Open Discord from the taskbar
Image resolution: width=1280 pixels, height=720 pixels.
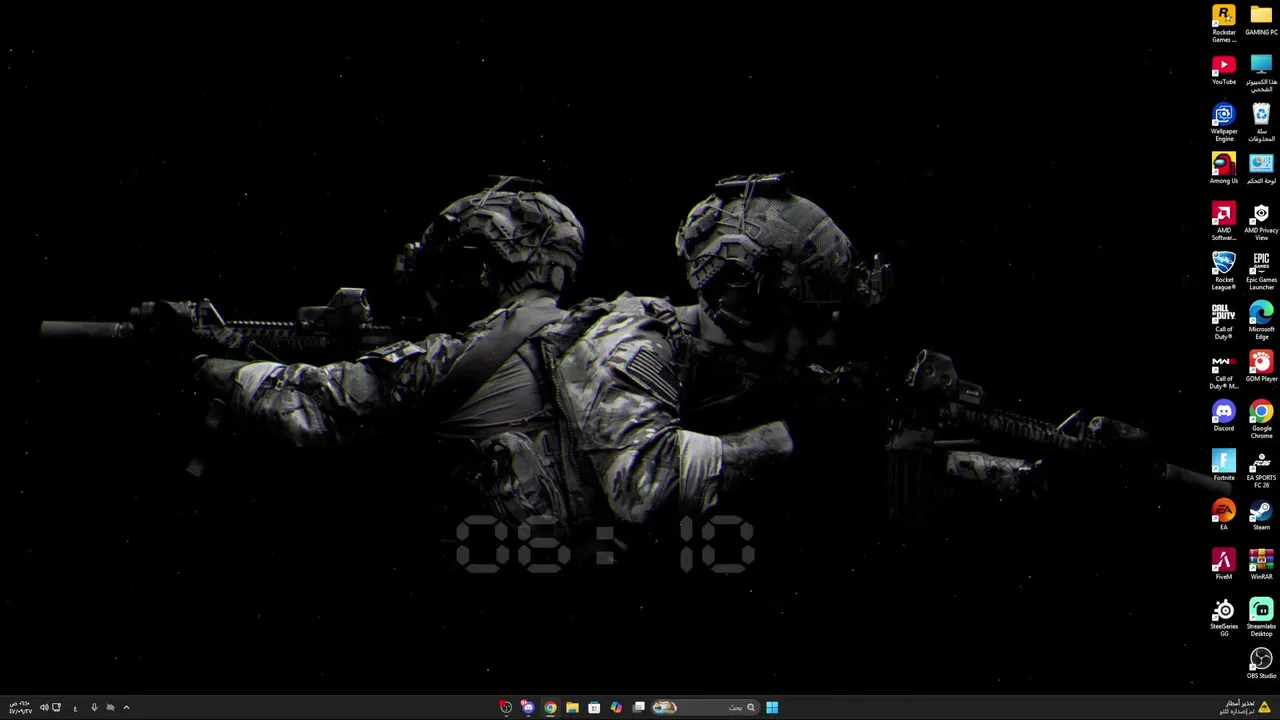527,707
